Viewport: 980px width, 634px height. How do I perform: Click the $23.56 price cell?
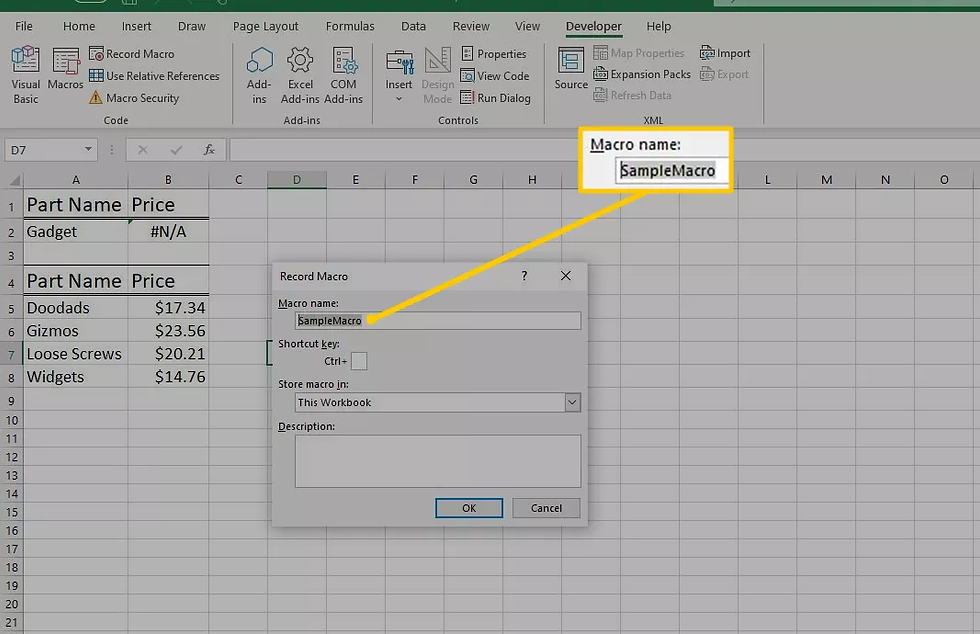tap(168, 331)
